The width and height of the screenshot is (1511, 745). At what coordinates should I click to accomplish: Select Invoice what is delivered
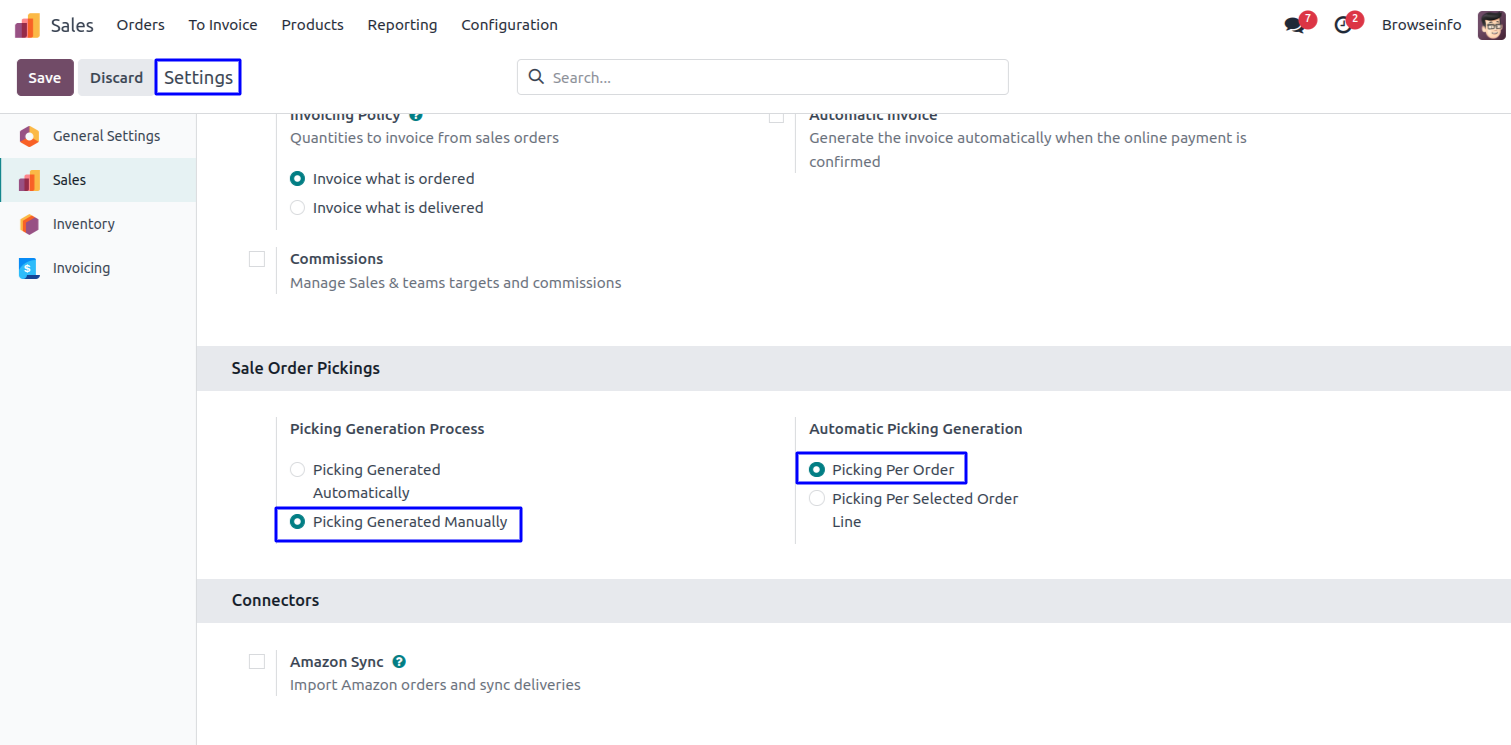[297, 208]
